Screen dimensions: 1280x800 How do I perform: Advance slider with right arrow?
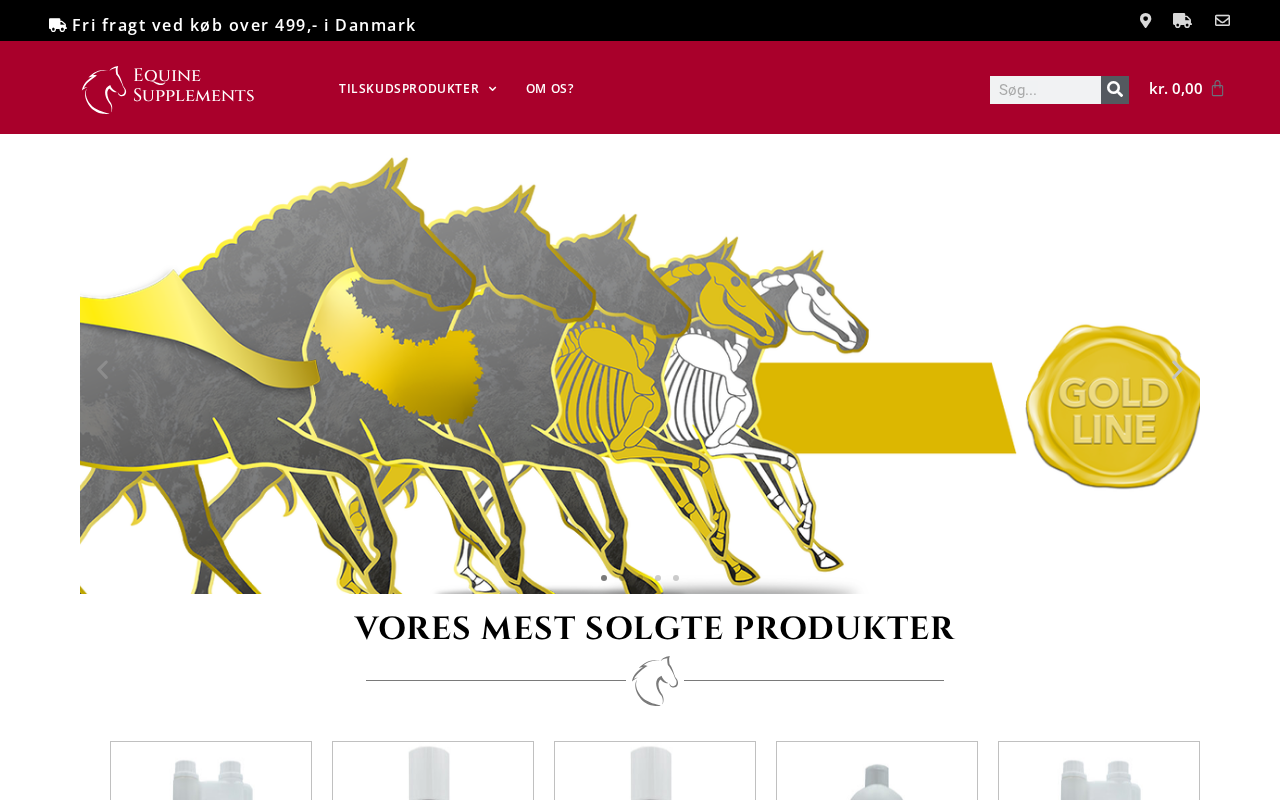(x=1177, y=370)
